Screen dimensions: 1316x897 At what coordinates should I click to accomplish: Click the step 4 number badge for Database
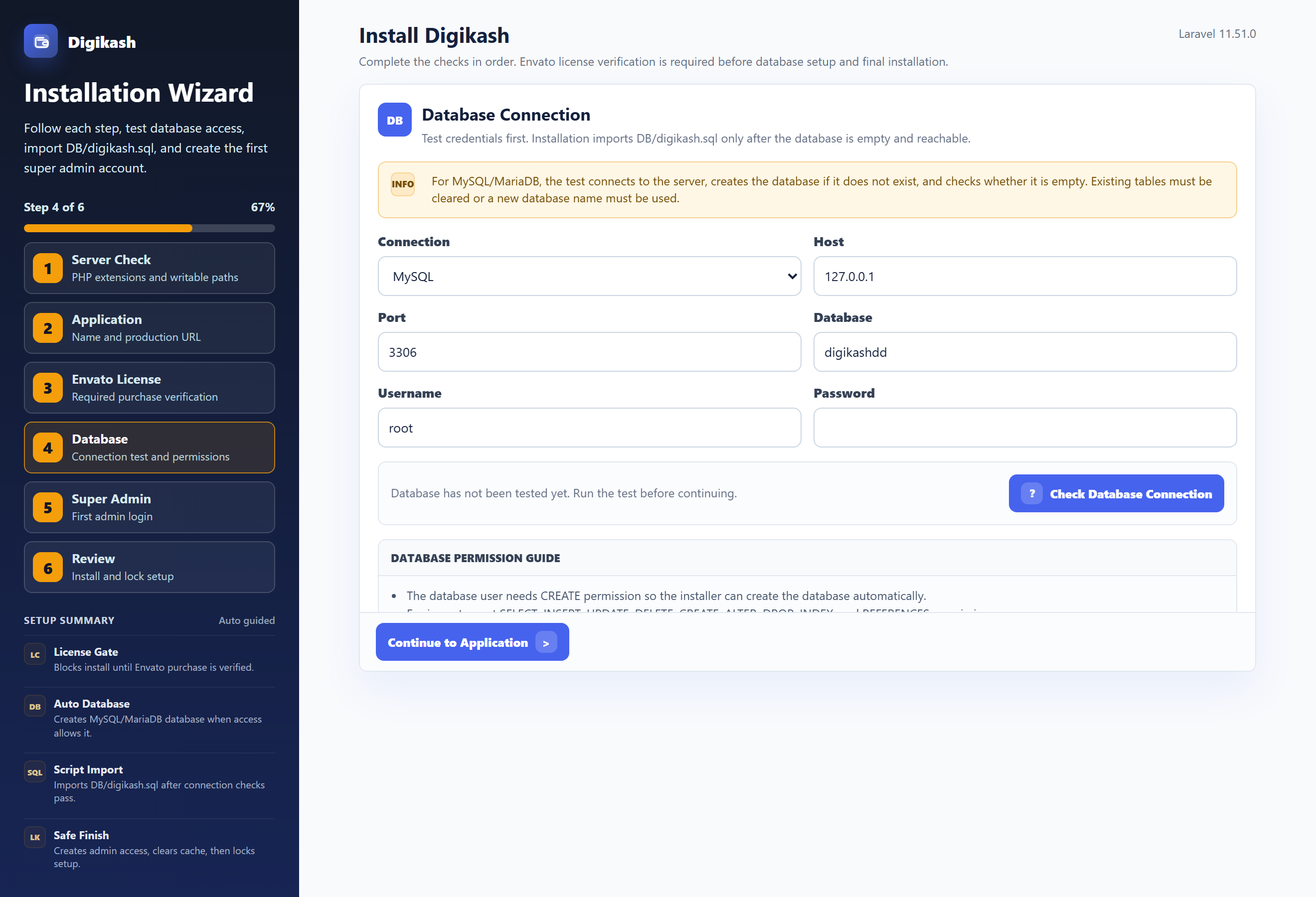[x=47, y=448]
